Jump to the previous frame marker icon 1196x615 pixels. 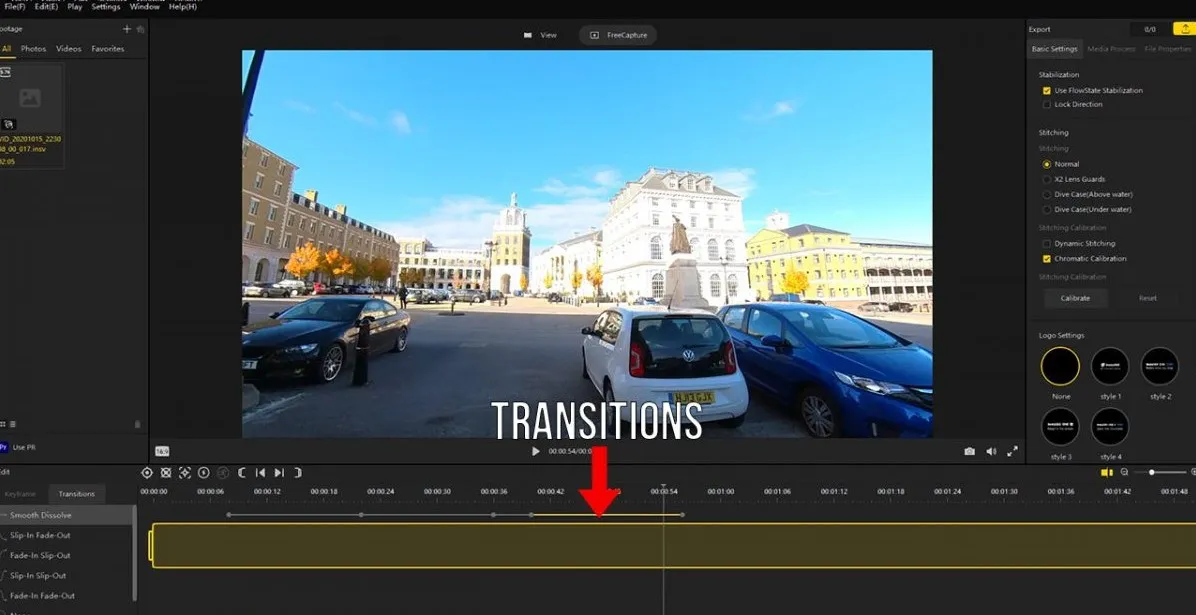click(260, 473)
